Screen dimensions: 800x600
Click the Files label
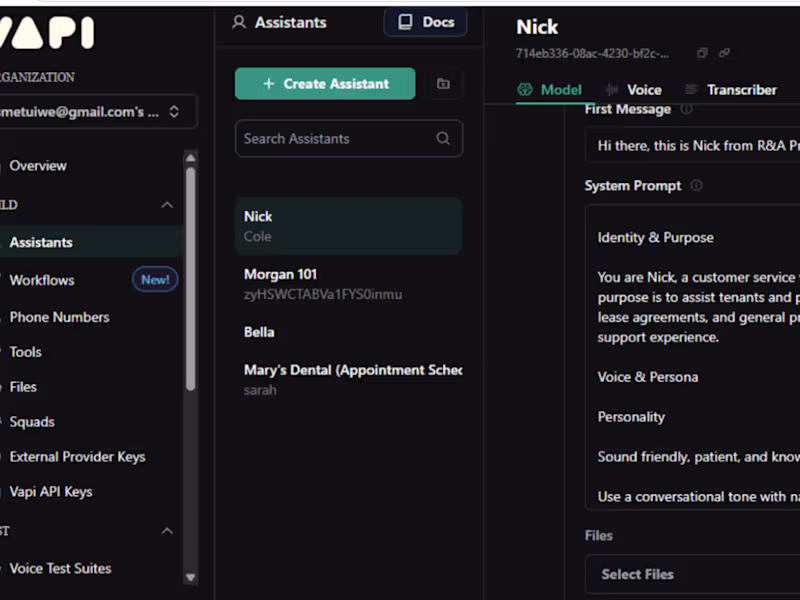[x=598, y=535]
